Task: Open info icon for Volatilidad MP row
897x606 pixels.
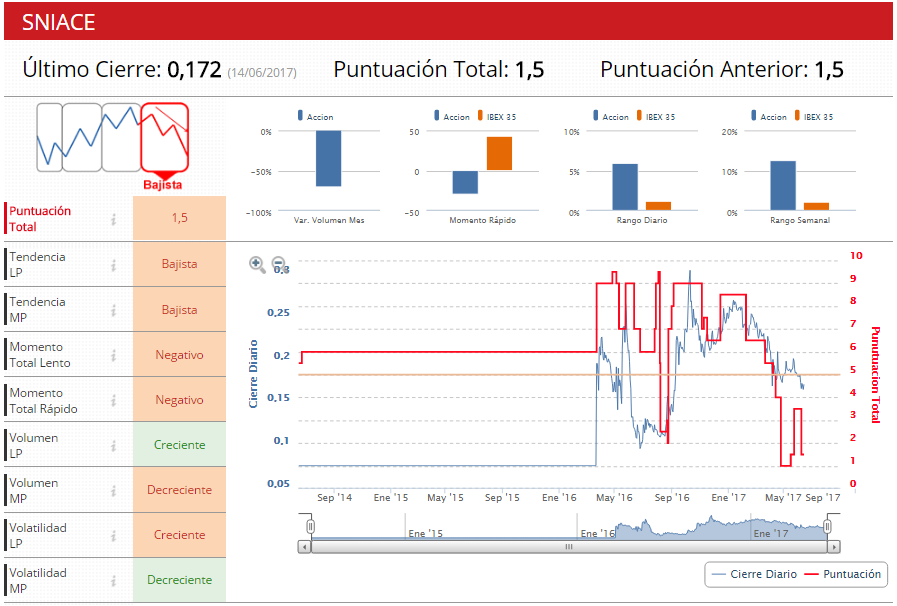Action: click(114, 581)
